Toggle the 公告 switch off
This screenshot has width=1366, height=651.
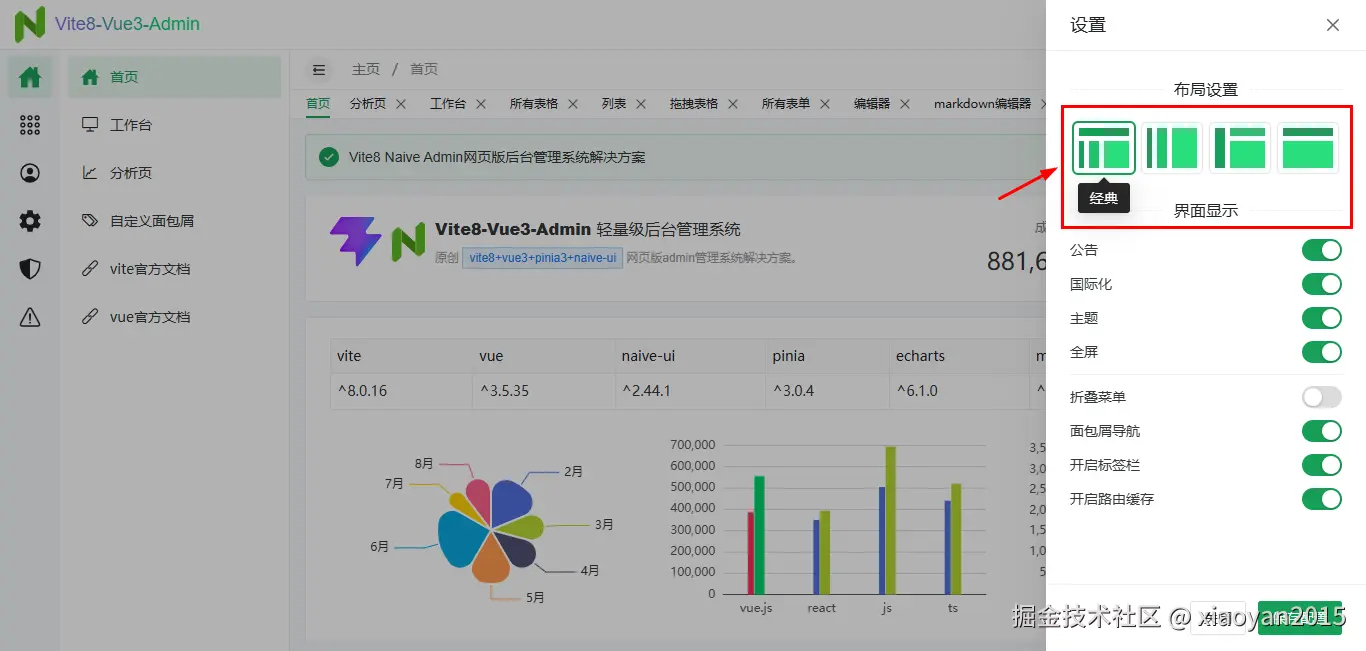(x=1321, y=250)
